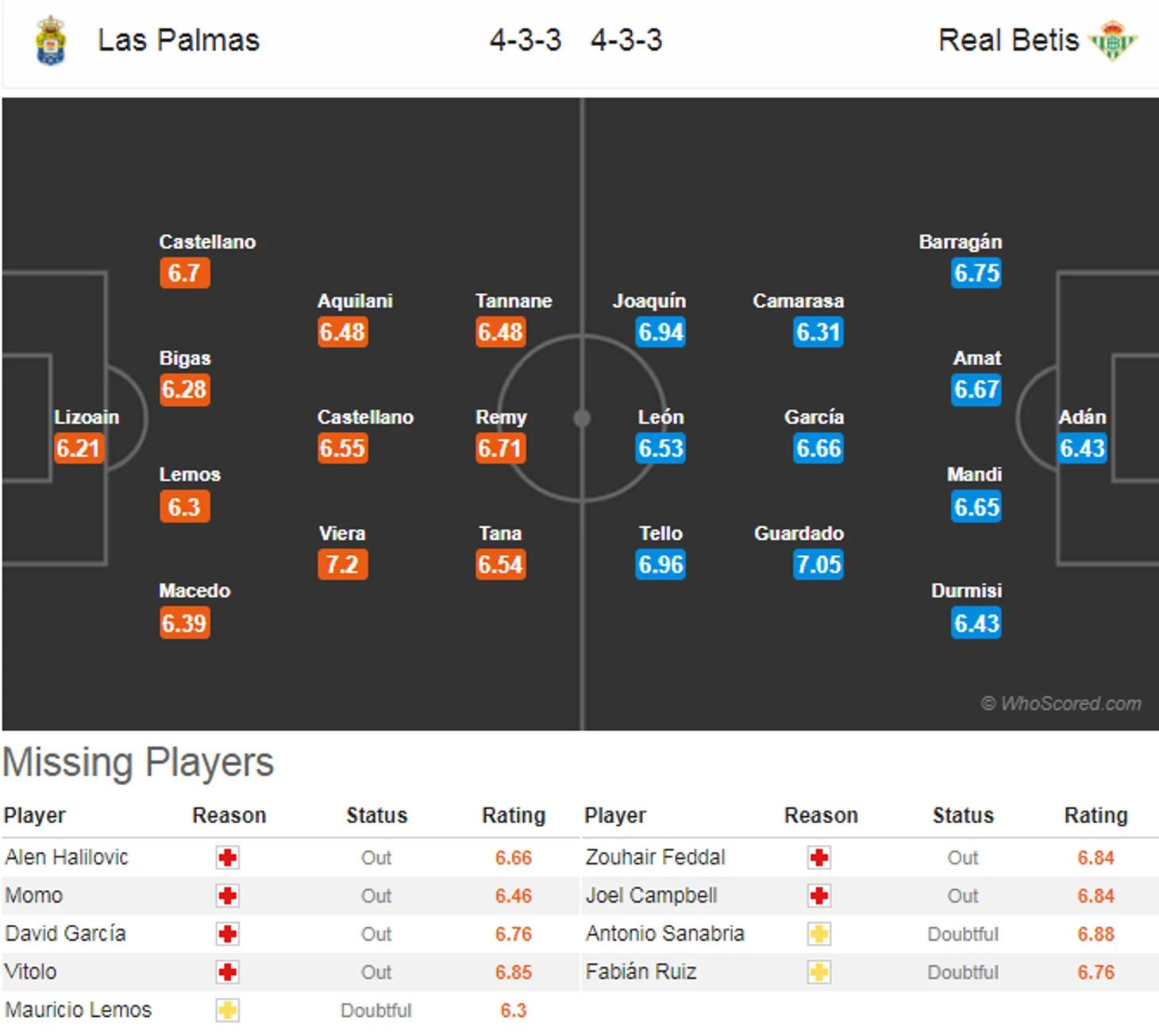Click Zouhair Feddal's red injury icon
The width and height of the screenshot is (1159, 1036).
[x=819, y=857]
